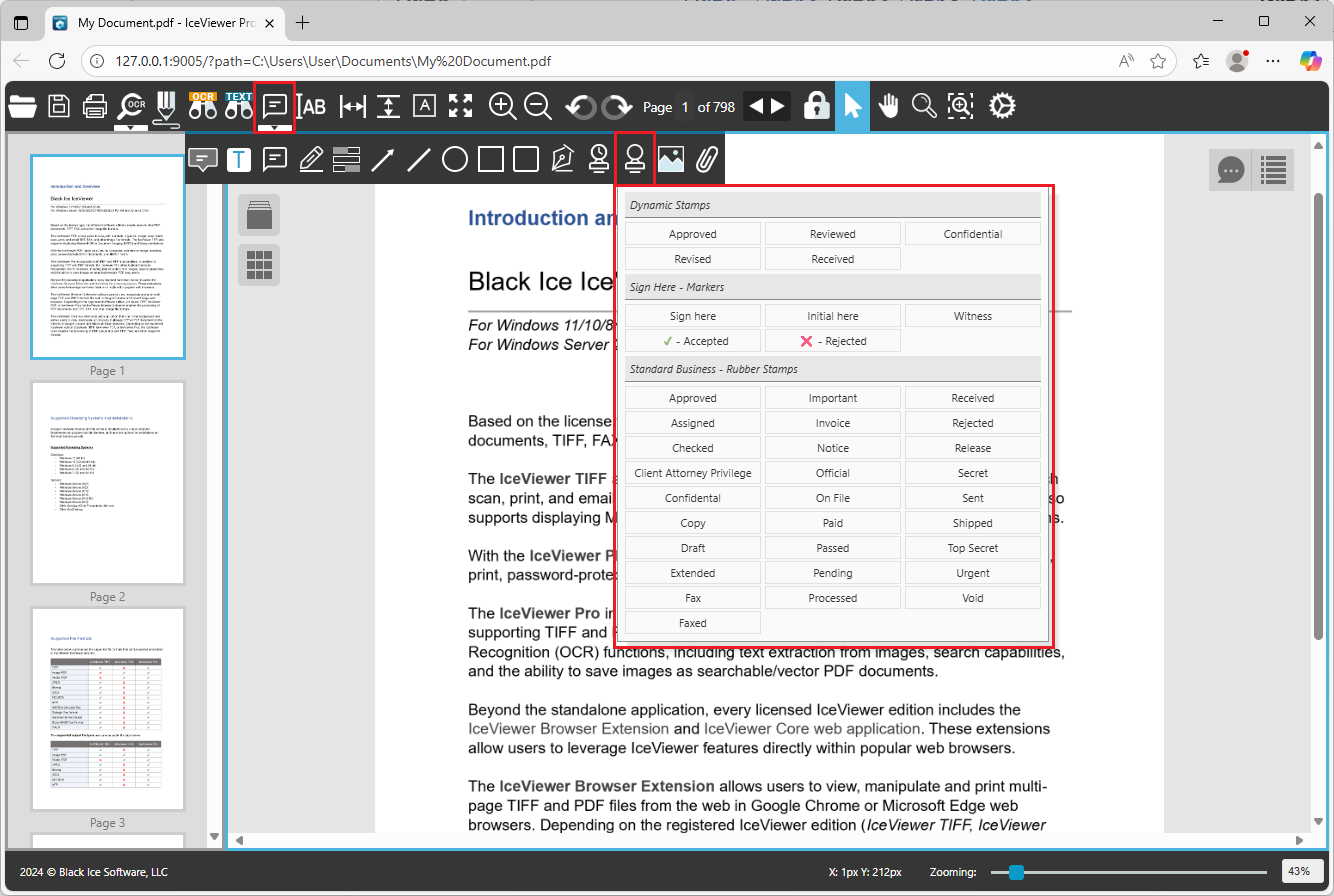Select the clock time stamp tool
The width and height of the screenshot is (1334, 896).
[x=598, y=159]
